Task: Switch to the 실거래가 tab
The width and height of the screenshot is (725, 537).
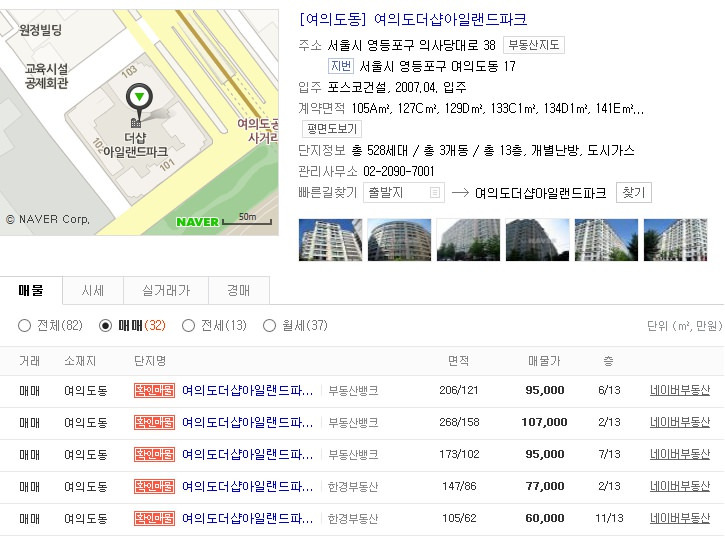Action: [x=166, y=290]
